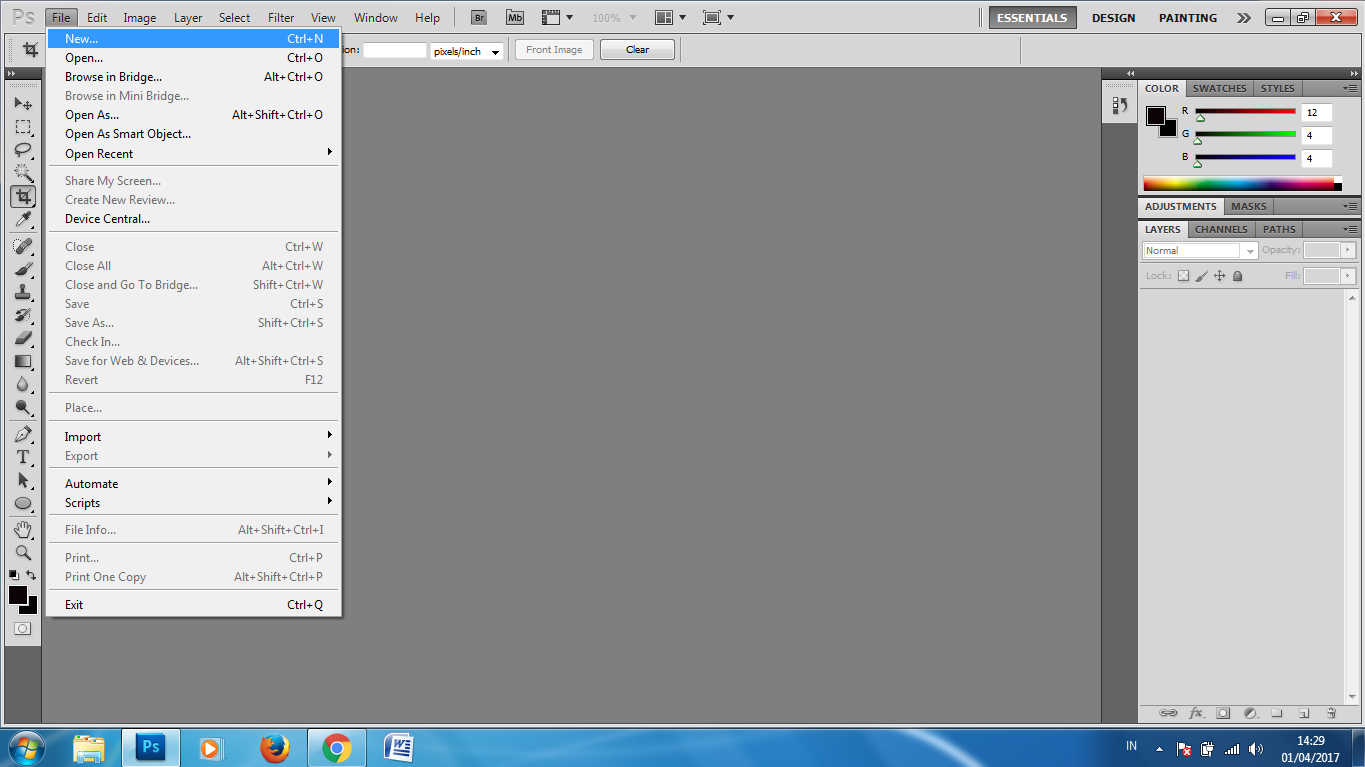Open the Delete Layer trash icon
Screen dimensions: 1365x767
(x=1330, y=713)
